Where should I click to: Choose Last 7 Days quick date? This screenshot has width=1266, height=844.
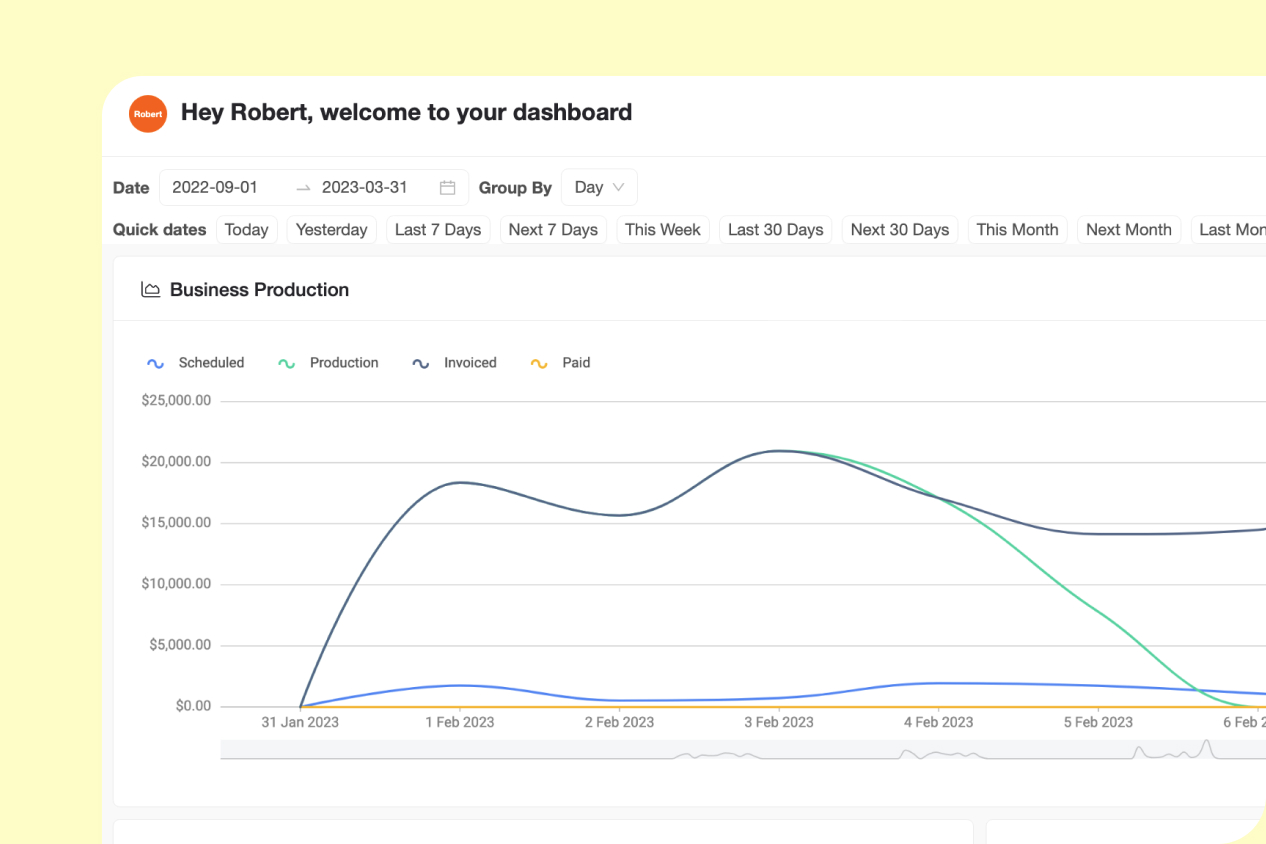[438, 230]
